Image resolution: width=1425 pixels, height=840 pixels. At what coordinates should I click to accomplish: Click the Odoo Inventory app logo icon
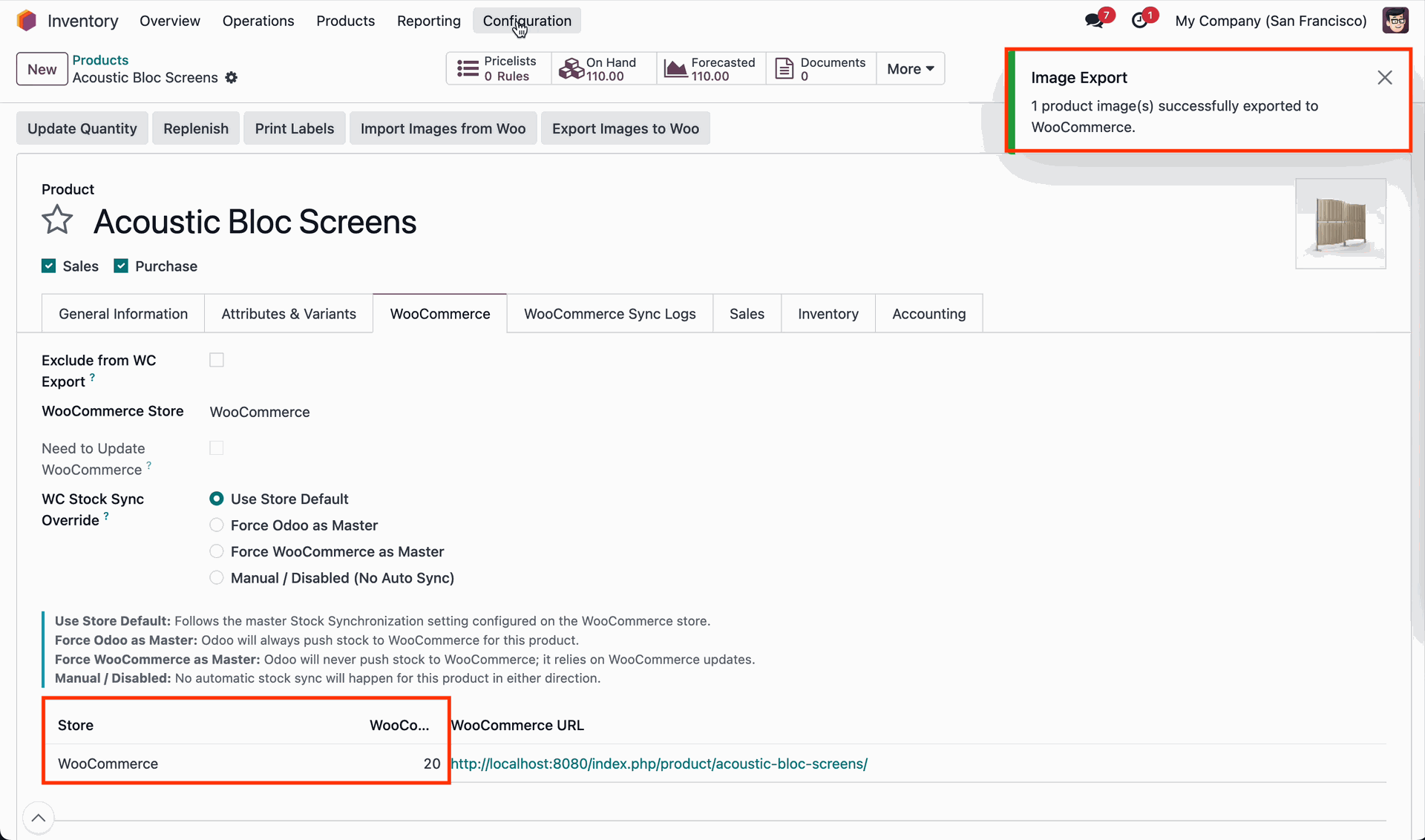27,21
